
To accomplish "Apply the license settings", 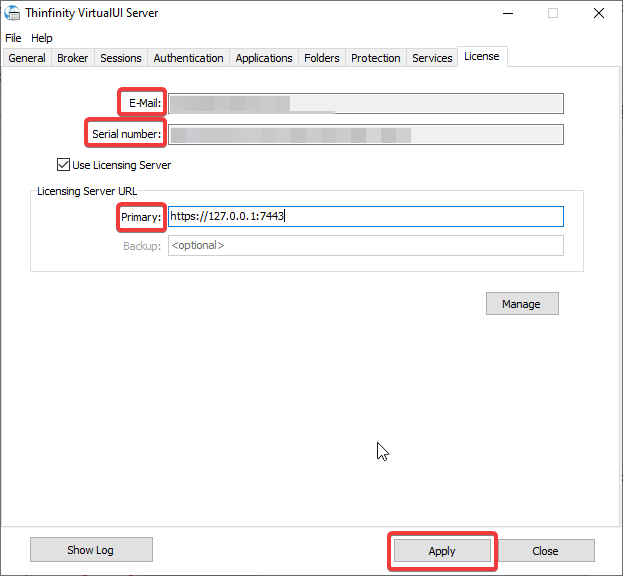I will (442, 551).
